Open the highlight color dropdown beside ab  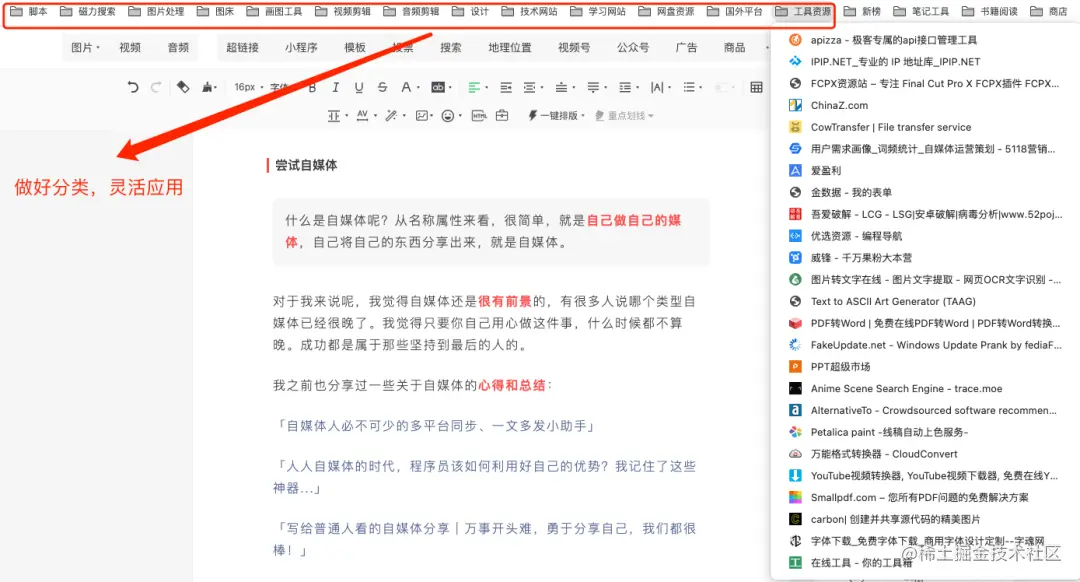click(x=451, y=88)
